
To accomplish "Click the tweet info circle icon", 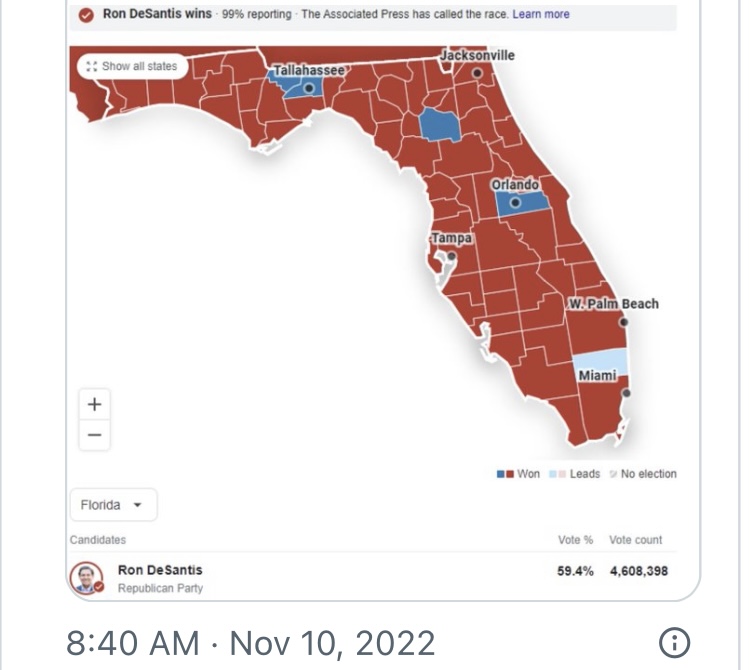I will tap(674, 643).
